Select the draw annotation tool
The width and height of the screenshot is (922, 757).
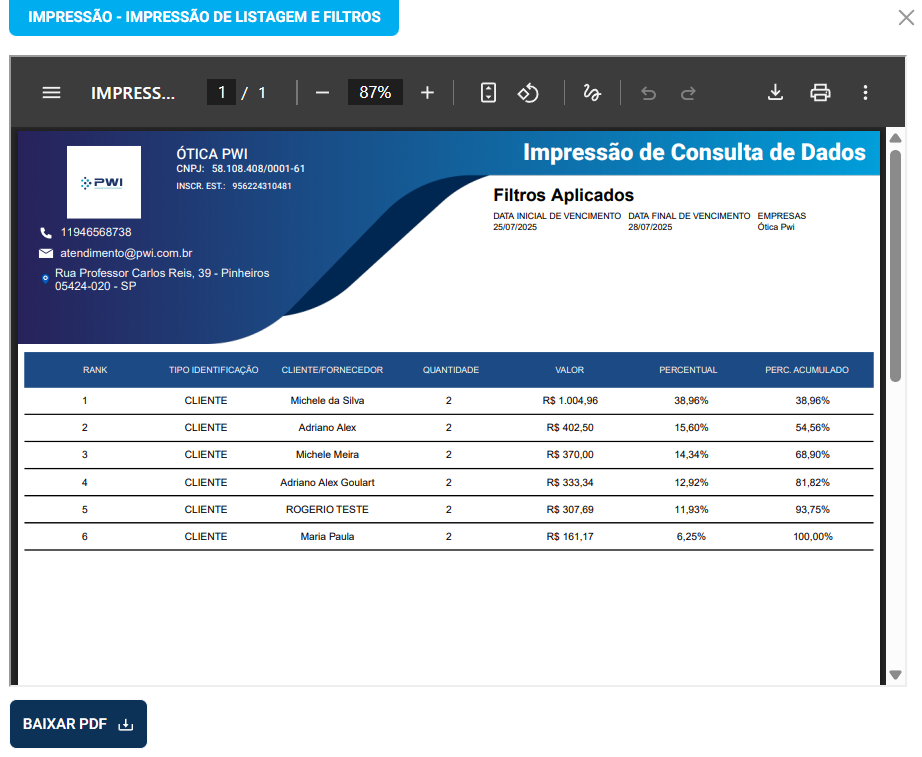tap(591, 93)
